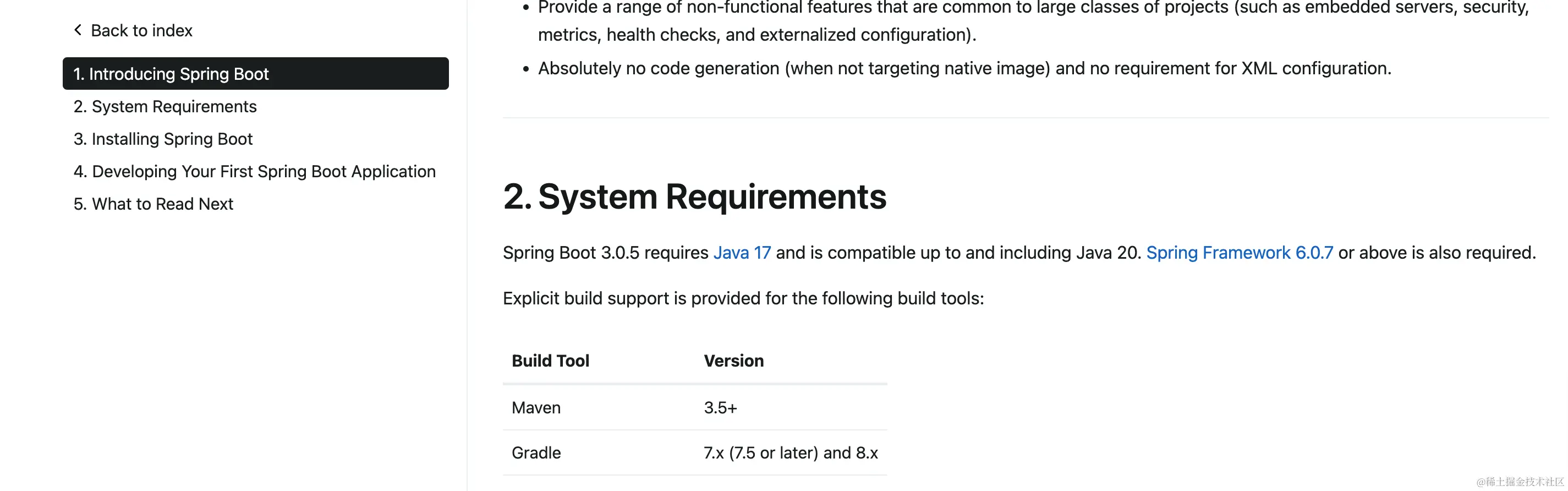Click the 'Version' column header

click(733, 361)
